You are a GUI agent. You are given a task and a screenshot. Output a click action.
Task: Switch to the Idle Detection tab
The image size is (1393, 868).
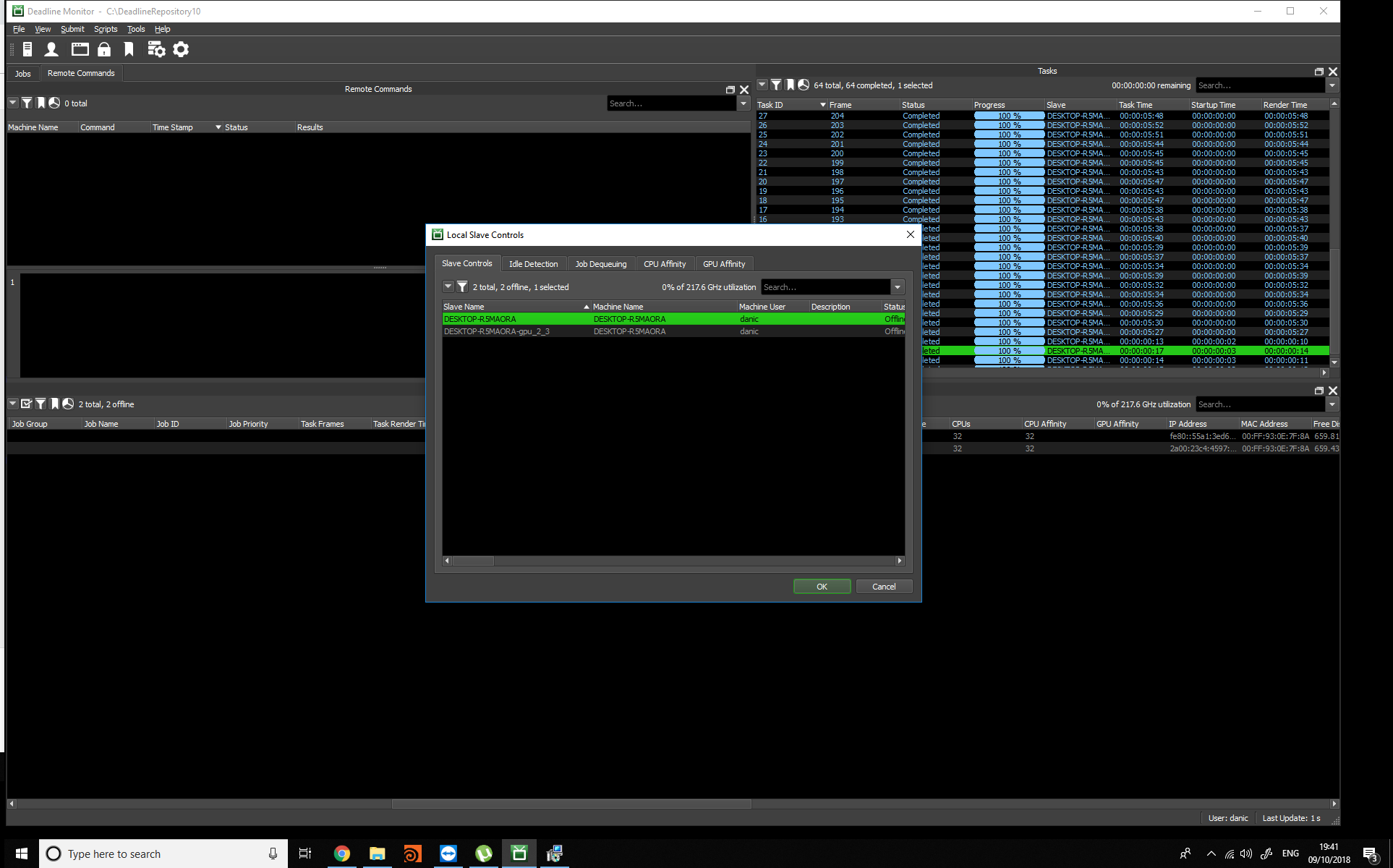pos(534,263)
